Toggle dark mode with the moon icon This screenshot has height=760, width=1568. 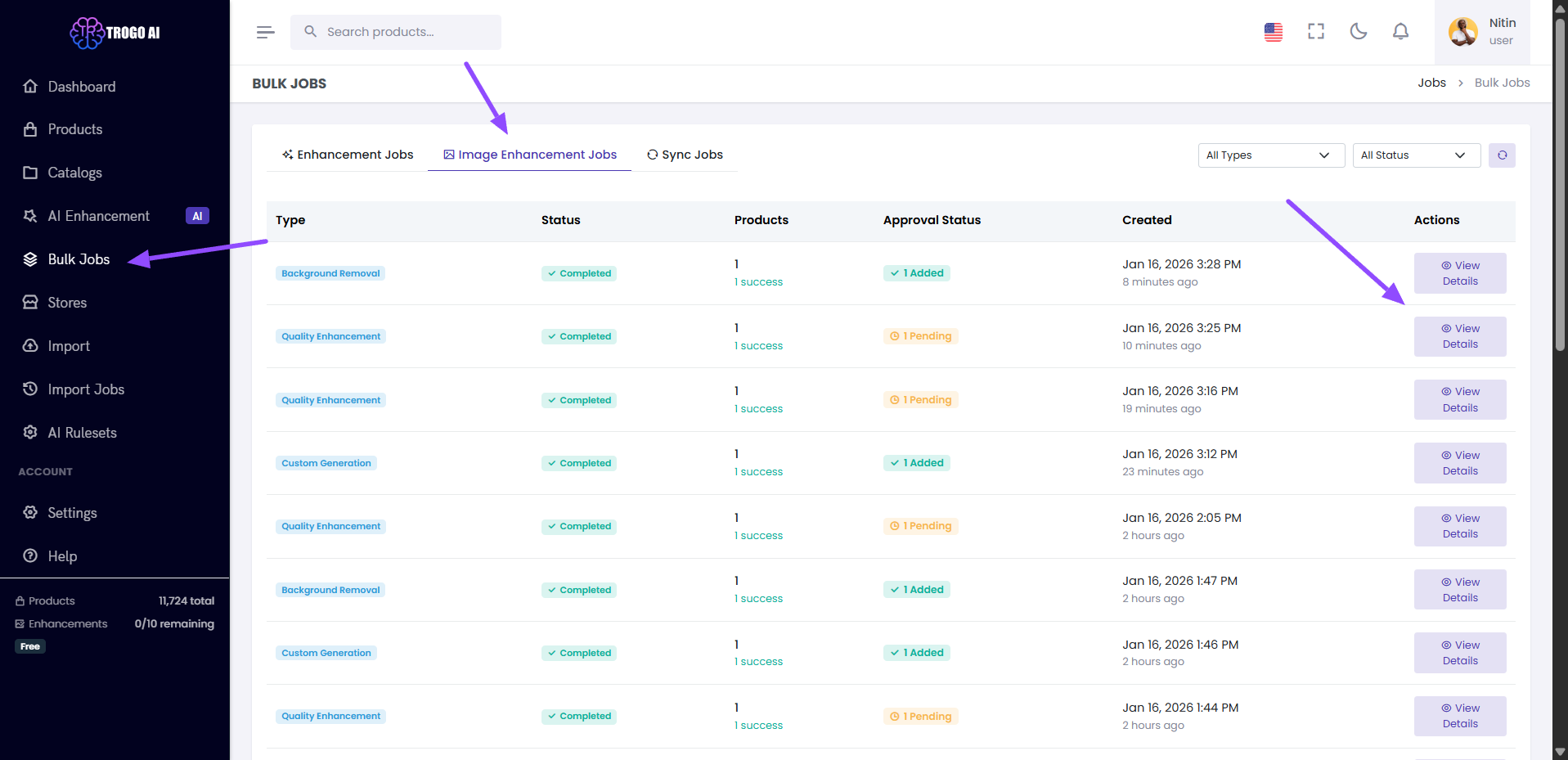coord(1358,32)
